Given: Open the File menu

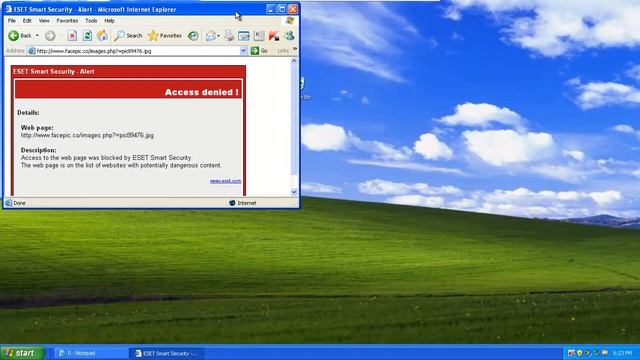Looking at the screenshot, I should coord(12,20).
